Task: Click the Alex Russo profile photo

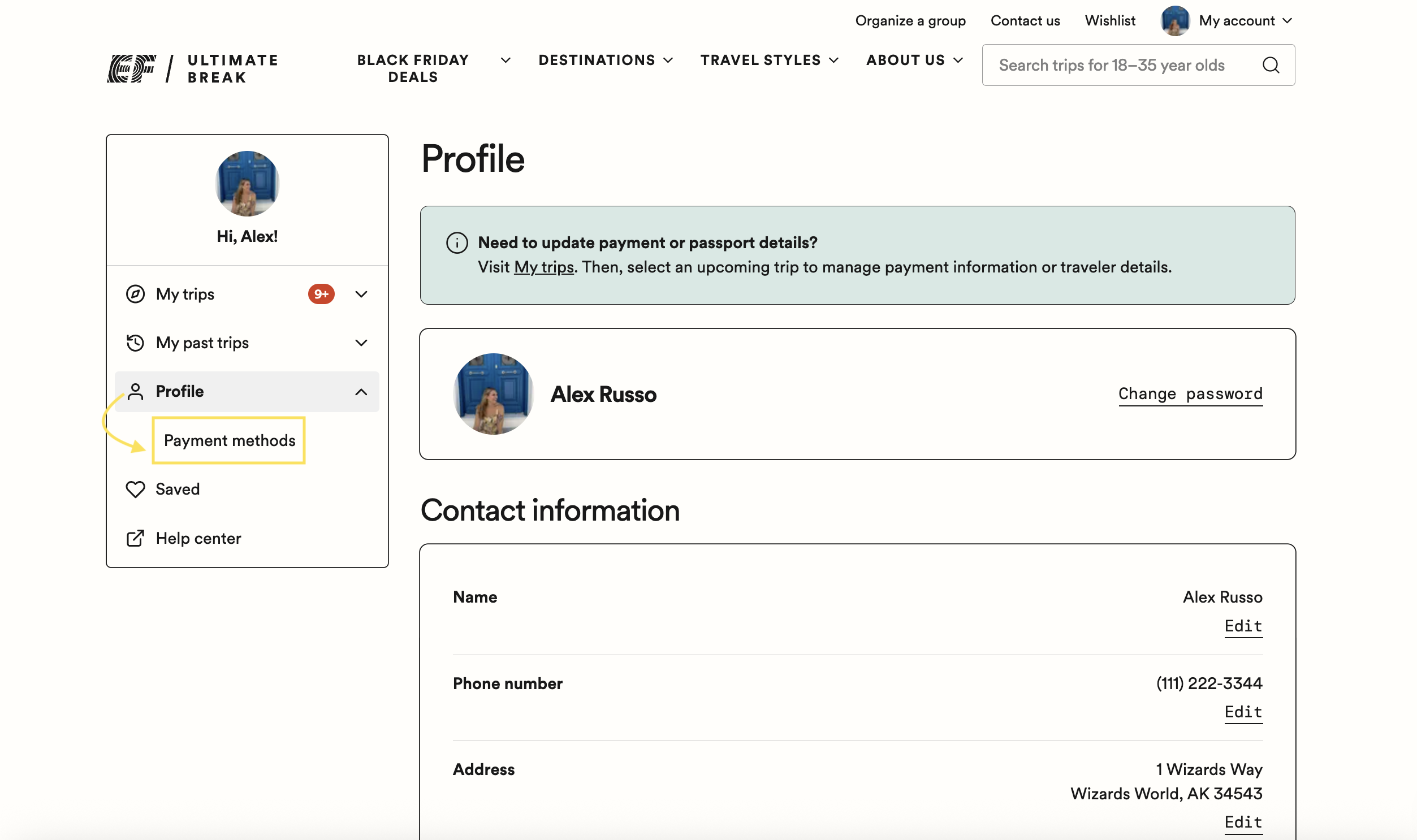Action: (x=494, y=394)
